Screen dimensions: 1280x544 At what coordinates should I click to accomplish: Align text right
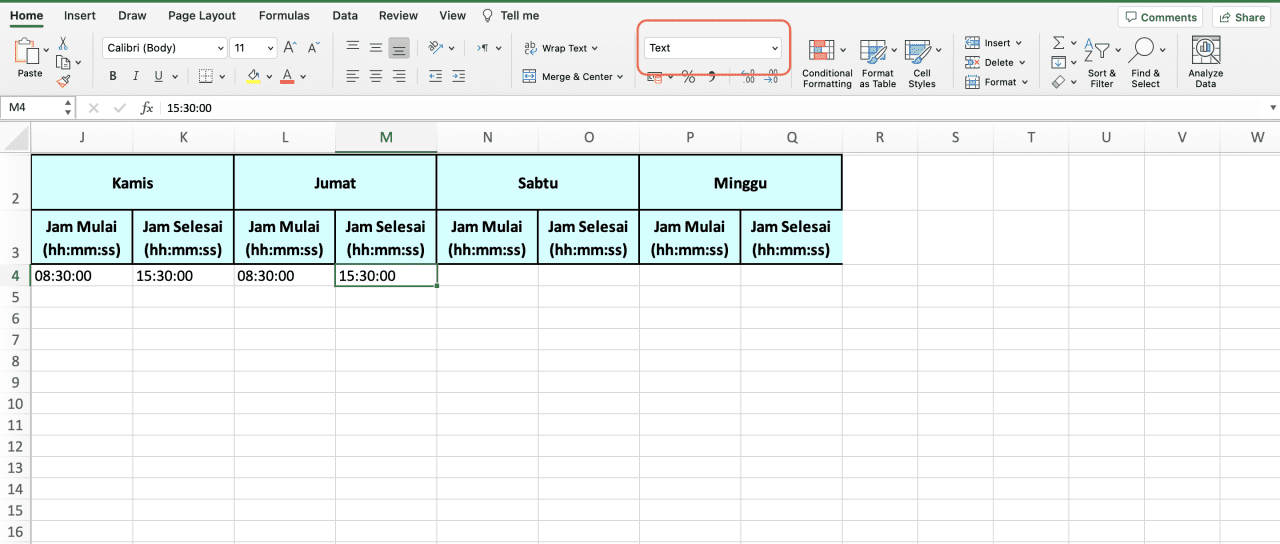399,76
